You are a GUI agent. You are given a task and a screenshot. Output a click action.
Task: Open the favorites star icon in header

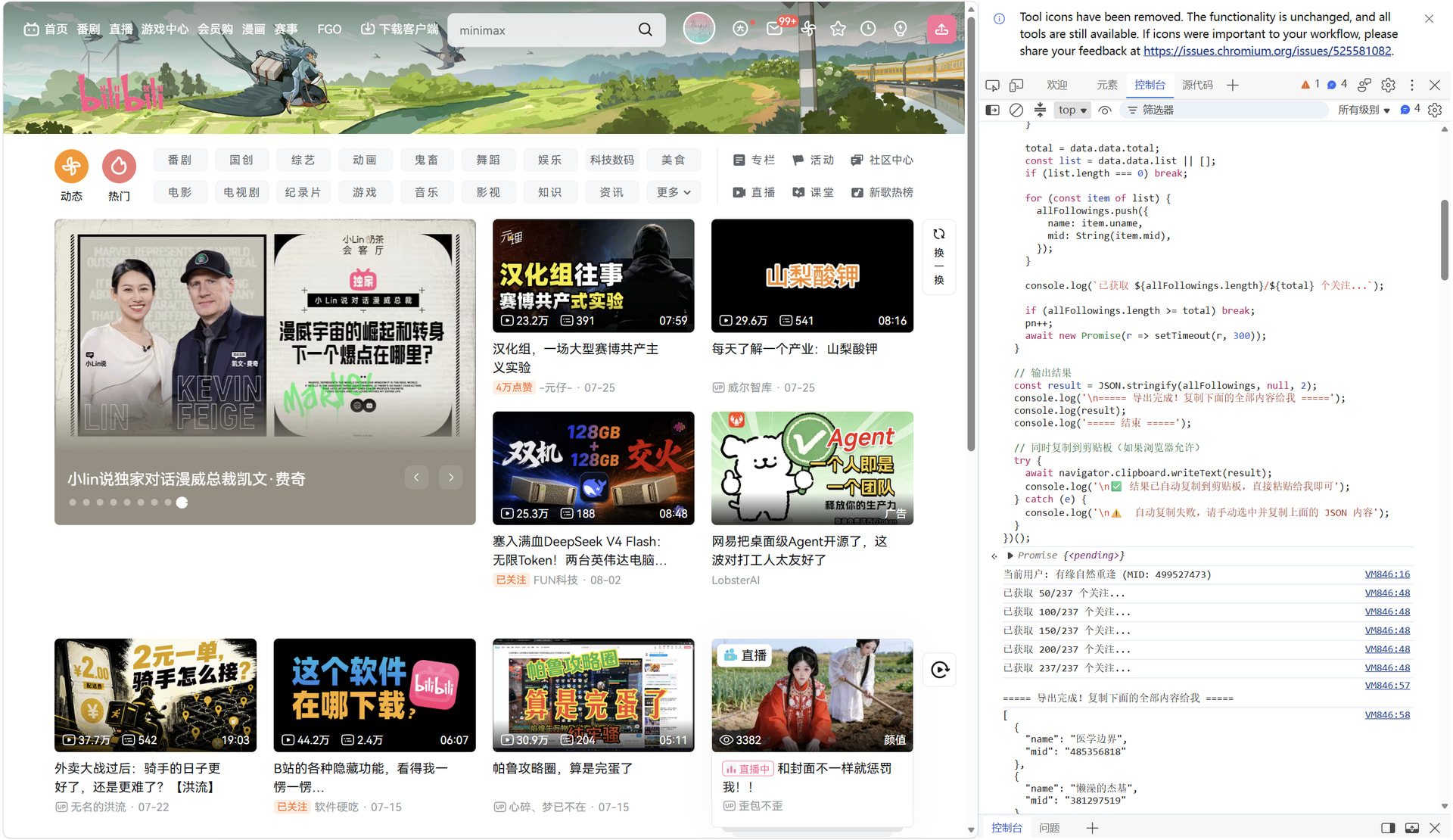(x=838, y=29)
